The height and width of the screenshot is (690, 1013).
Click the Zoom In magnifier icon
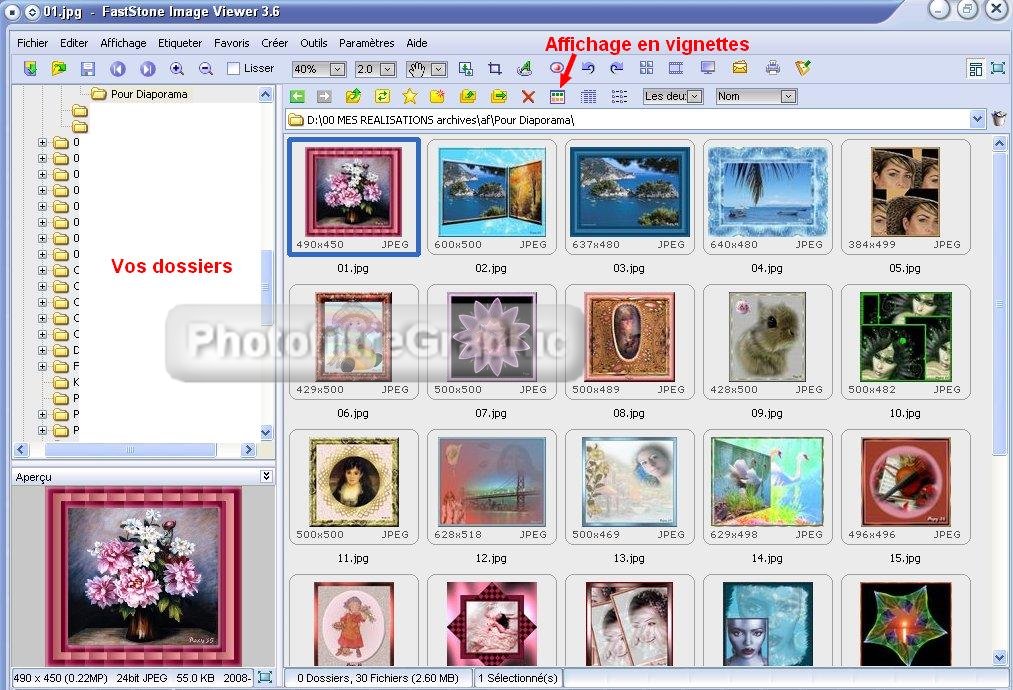tap(177, 69)
